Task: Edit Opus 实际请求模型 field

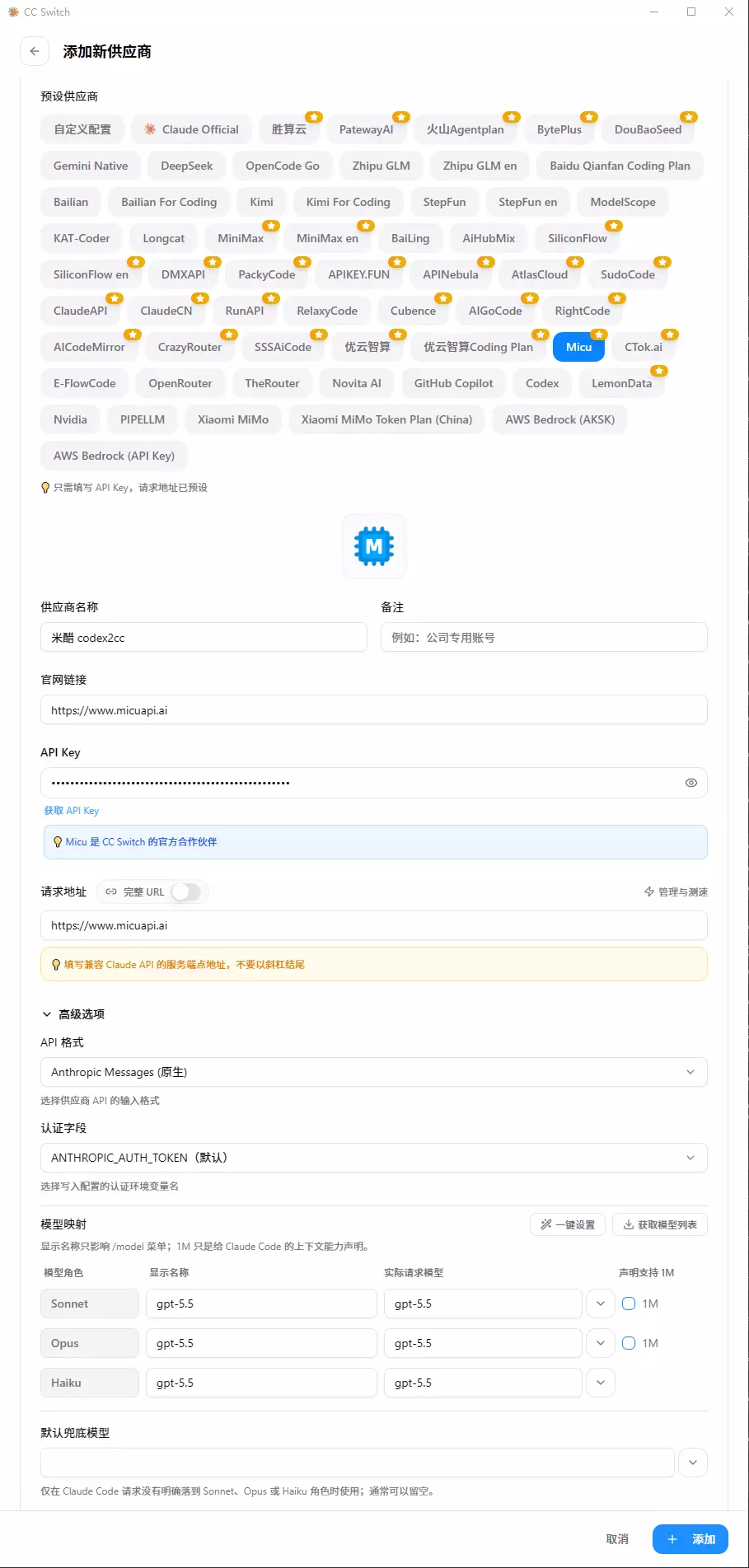Action: pyautogui.click(x=483, y=1343)
